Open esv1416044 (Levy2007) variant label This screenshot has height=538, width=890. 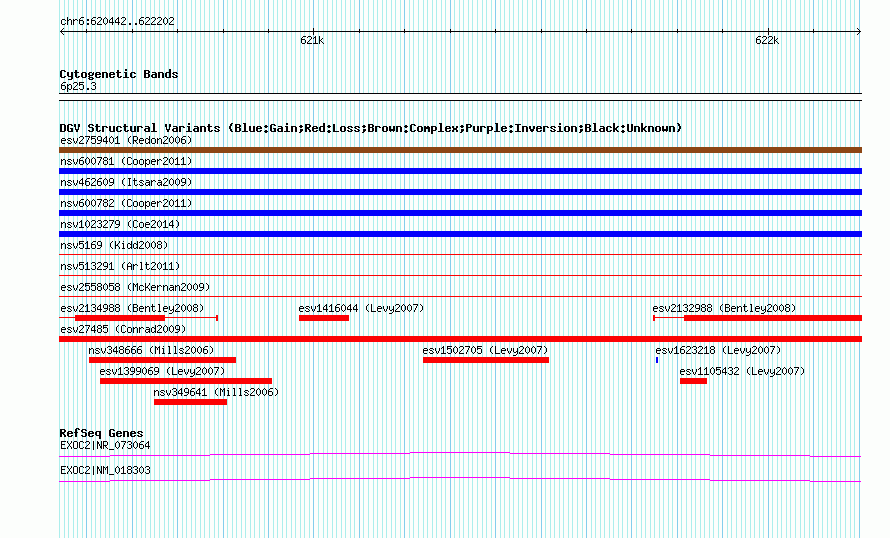tap(361, 308)
